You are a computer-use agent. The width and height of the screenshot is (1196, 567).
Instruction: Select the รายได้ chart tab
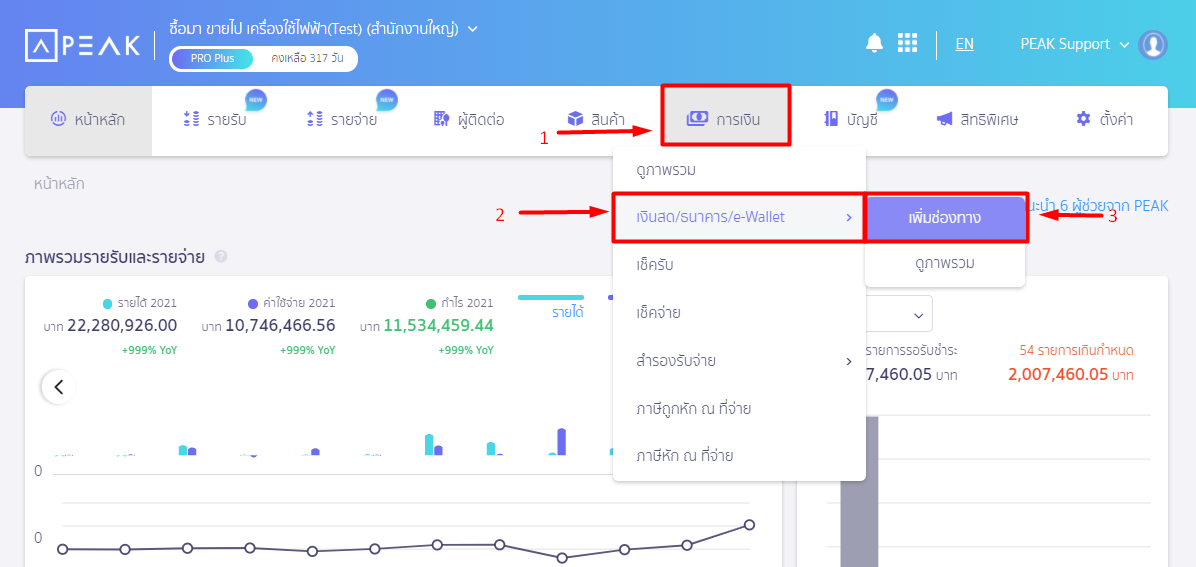567,312
